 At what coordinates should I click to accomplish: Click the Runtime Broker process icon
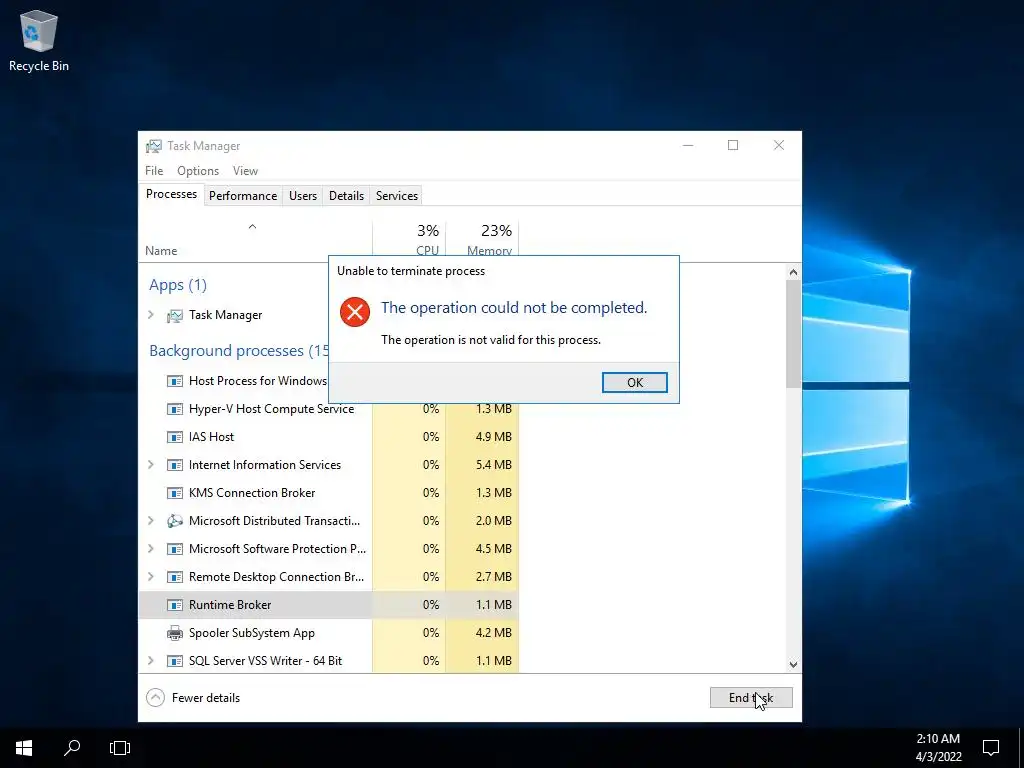pos(174,605)
